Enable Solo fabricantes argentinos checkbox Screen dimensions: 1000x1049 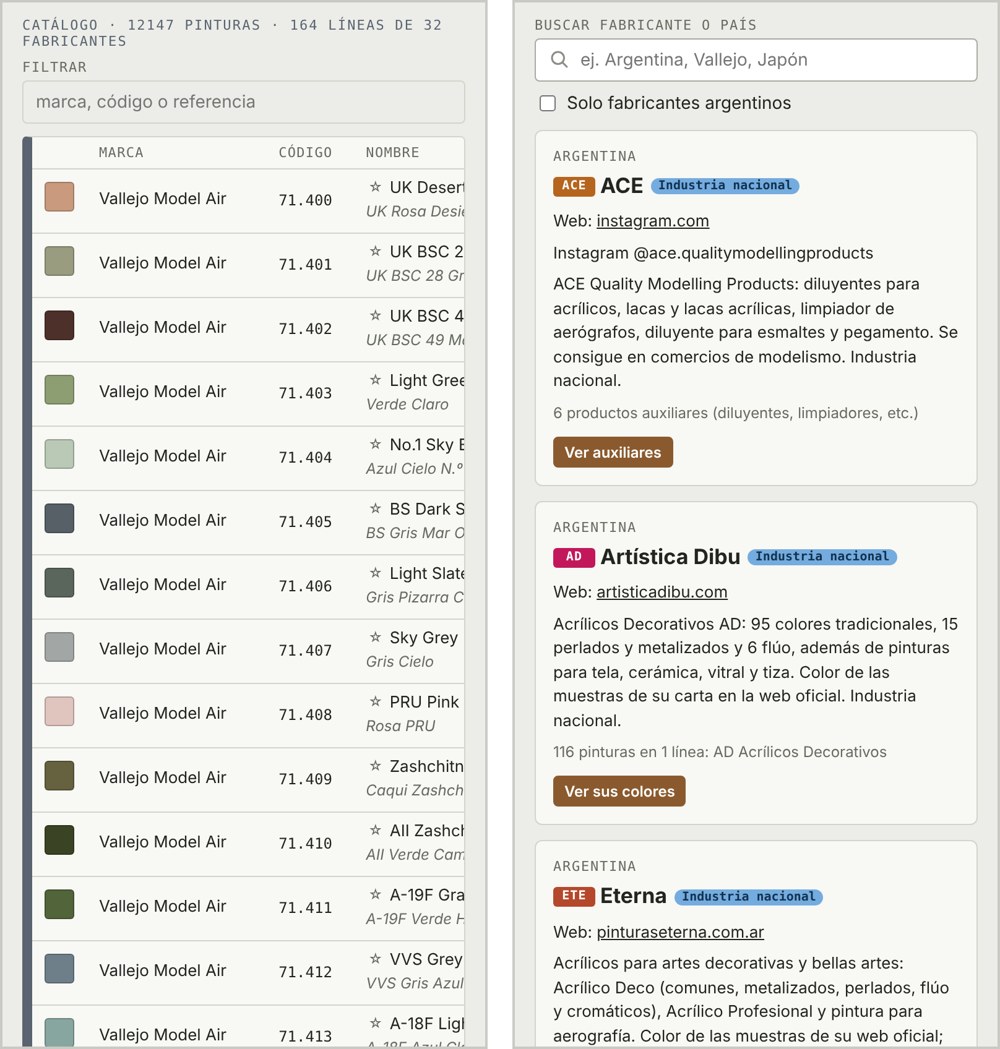[548, 103]
